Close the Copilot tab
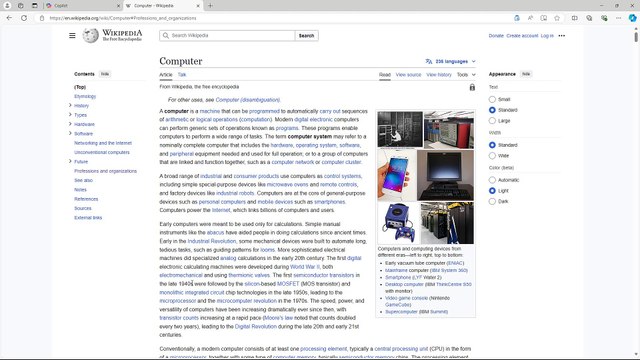640x360 pixels. coord(118,6)
